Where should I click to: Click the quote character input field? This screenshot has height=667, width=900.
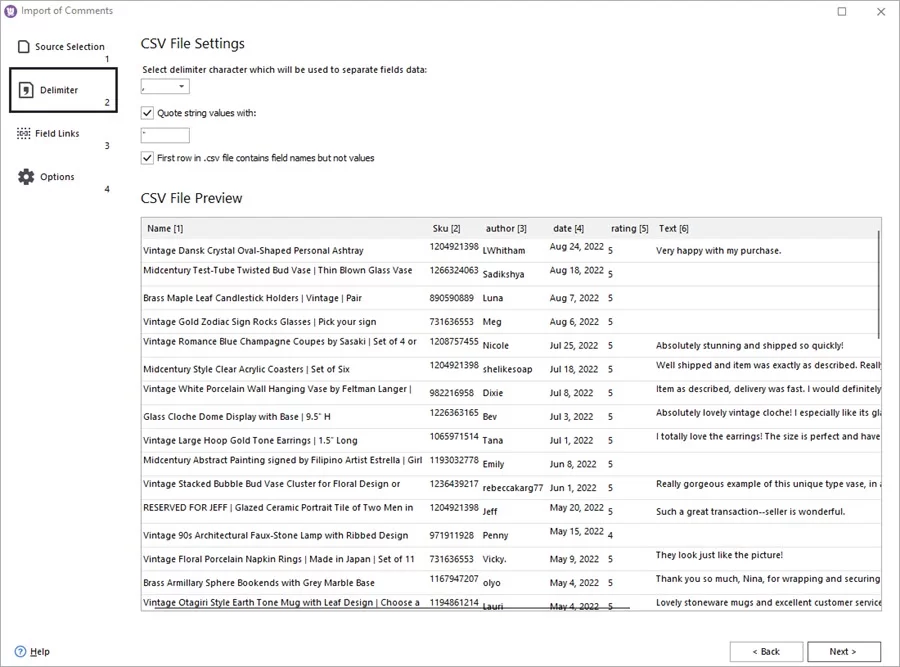164,134
